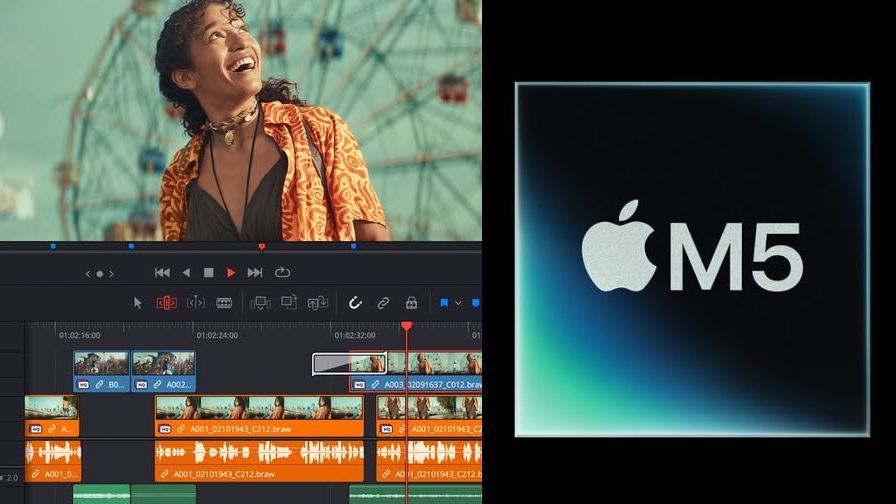Click the jog dot between the angle brackets
896x504 pixels.
pyautogui.click(x=99, y=274)
